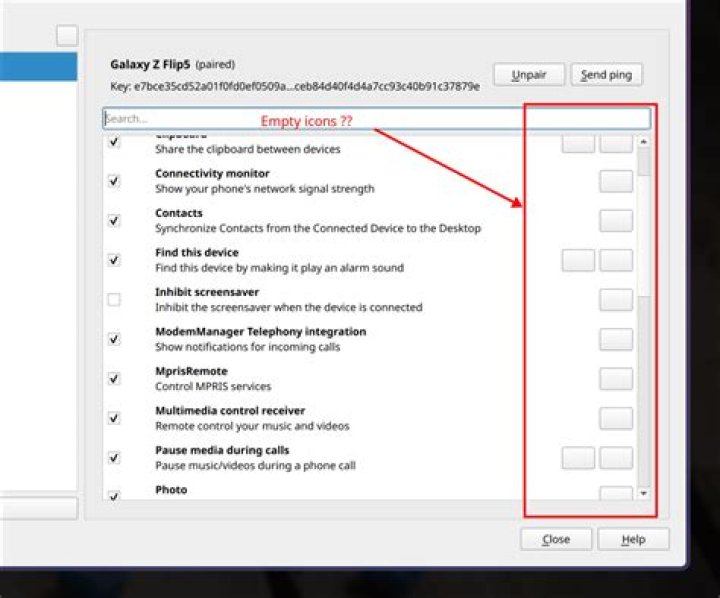Screen dimensions: 720x598
Task: Disable Find this device plugin
Action: tap(114, 260)
